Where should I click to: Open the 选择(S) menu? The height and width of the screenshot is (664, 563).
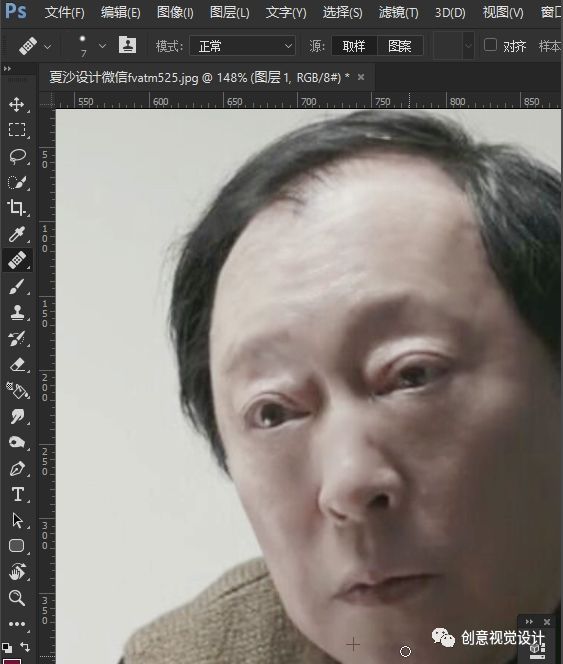342,13
